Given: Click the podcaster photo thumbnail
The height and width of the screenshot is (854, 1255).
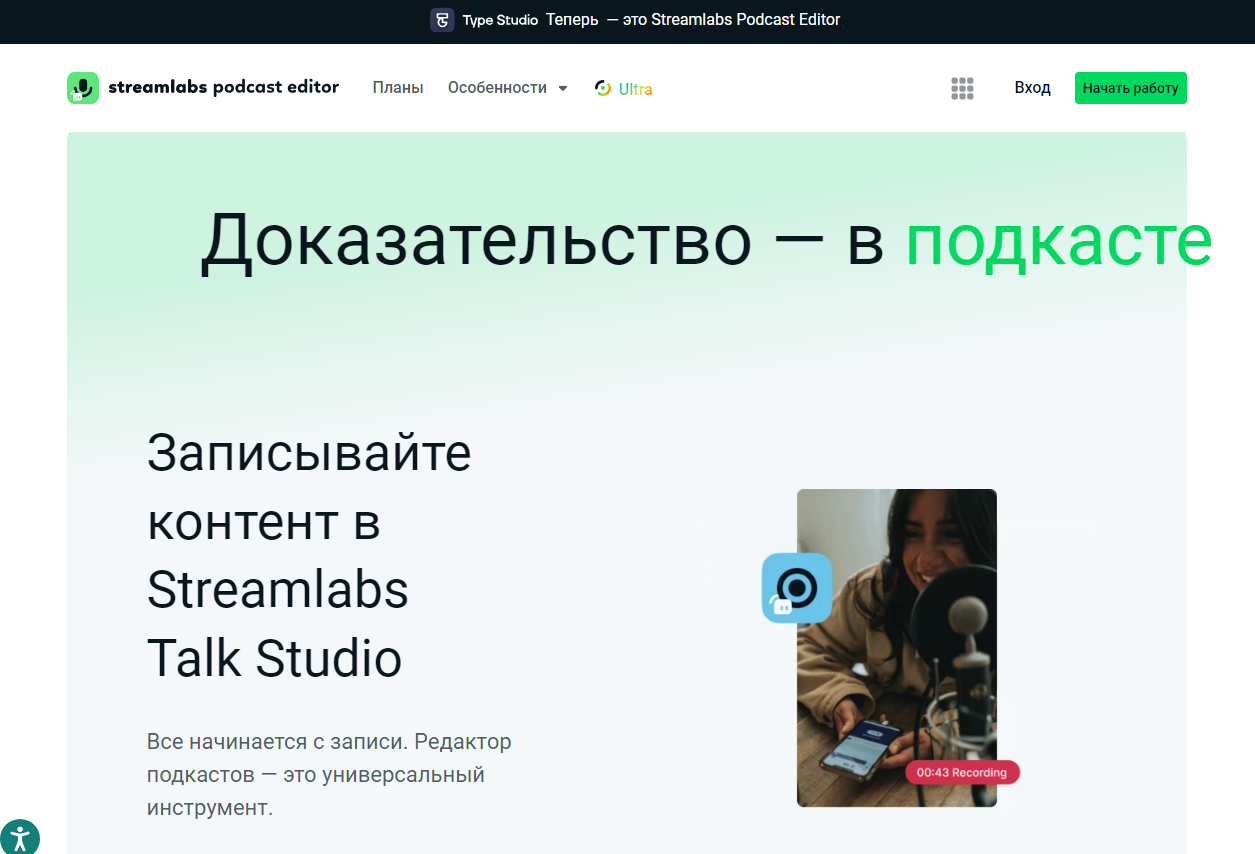Looking at the screenshot, I should pyautogui.click(x=897, y=648).
